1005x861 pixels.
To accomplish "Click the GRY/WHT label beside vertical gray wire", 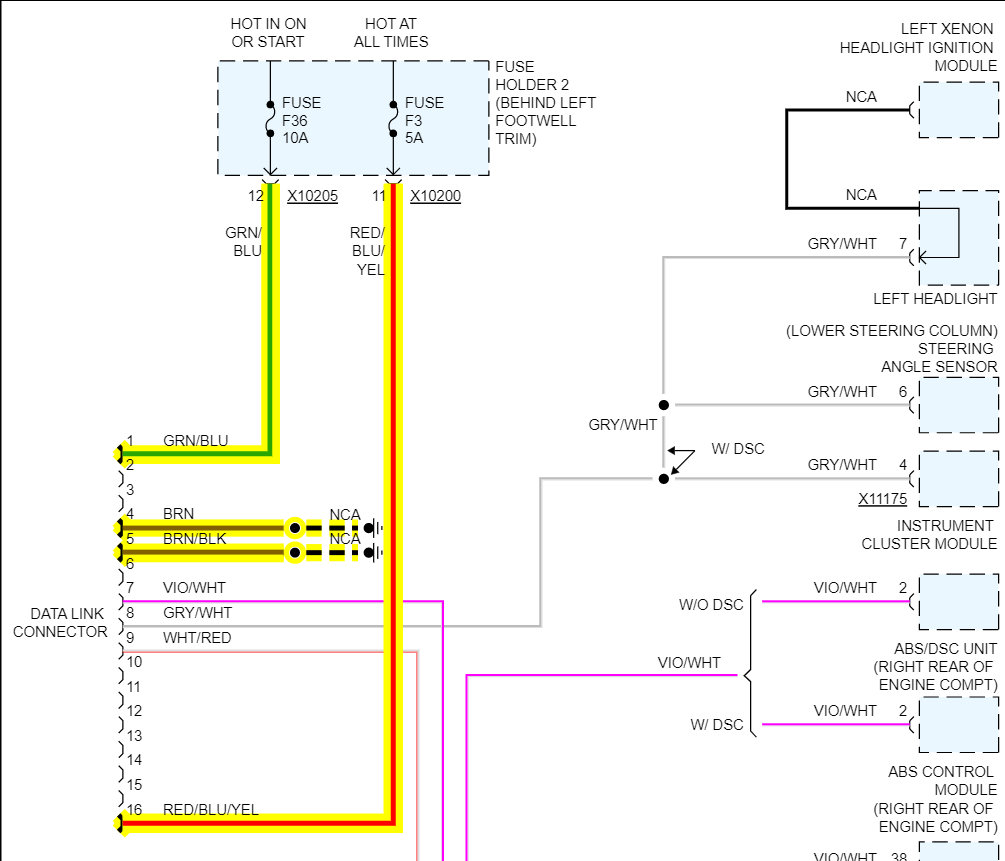I will [622, 424].
